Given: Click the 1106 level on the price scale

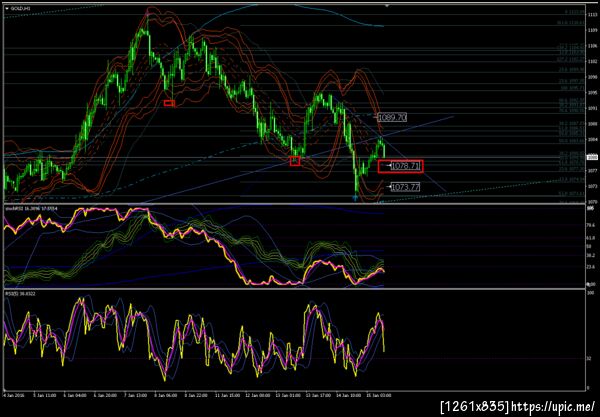Looking at the screenshot, I should (x=592, y=46).
